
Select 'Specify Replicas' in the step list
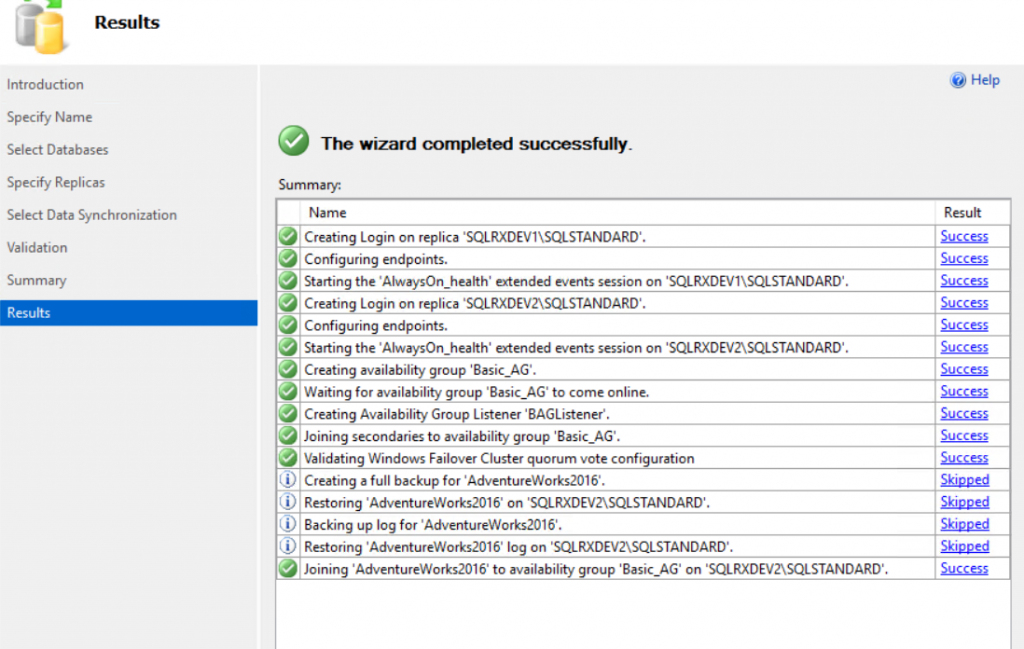56,182
